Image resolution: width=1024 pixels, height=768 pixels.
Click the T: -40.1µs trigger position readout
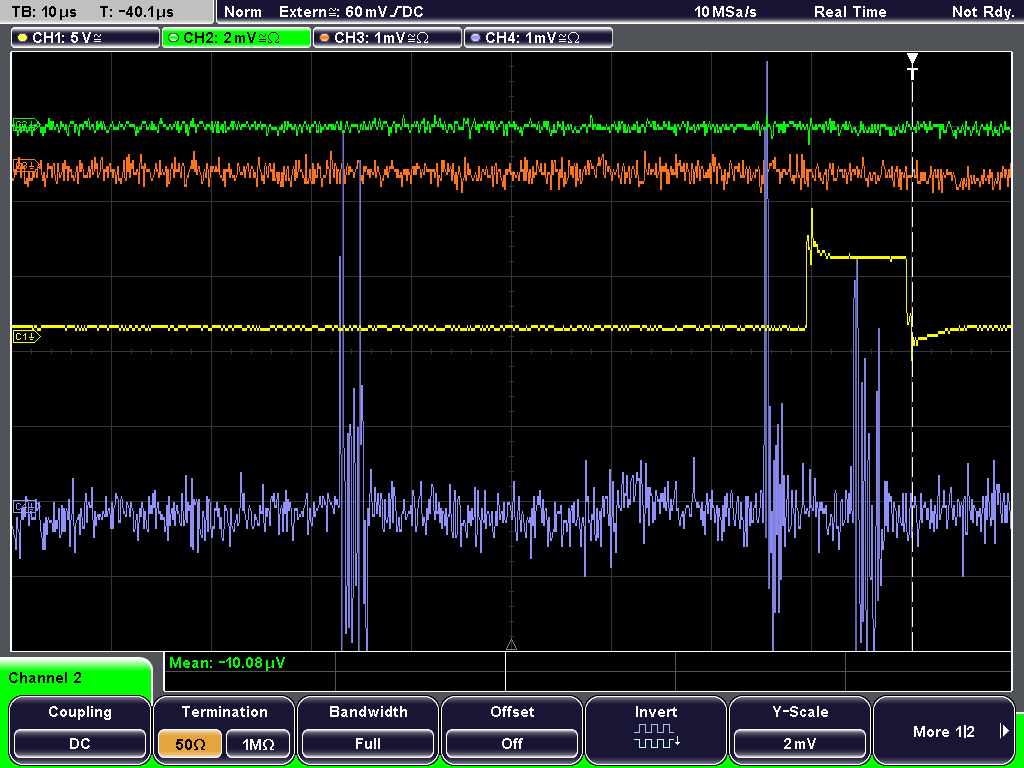click(x=136, y=12)
